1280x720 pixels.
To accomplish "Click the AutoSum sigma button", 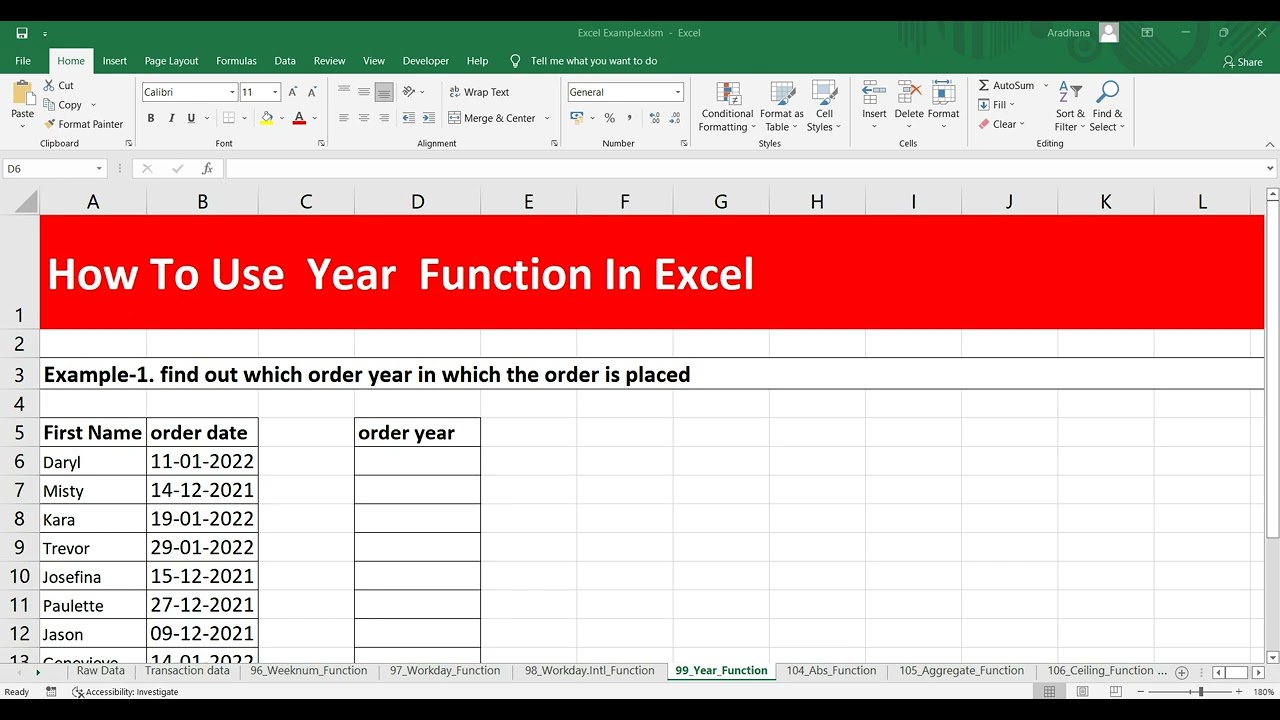I will pyautogui.click(x=1006, y=86).
